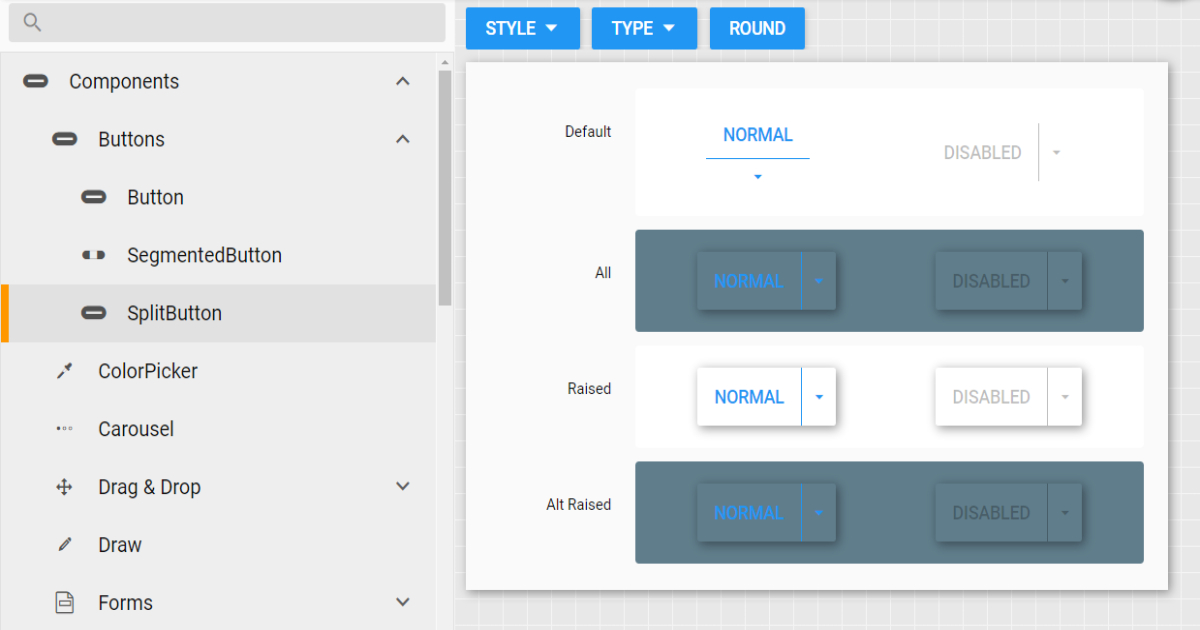Toggle the ROUND button

757,28
